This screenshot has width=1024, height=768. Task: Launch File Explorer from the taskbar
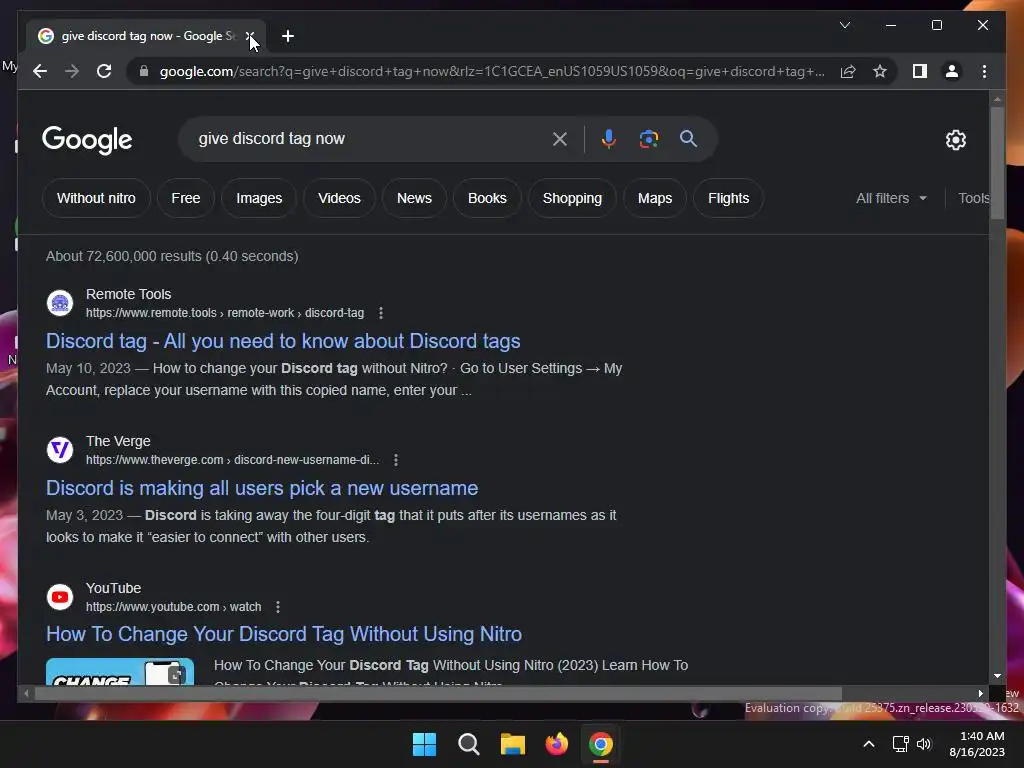(513, 744)
